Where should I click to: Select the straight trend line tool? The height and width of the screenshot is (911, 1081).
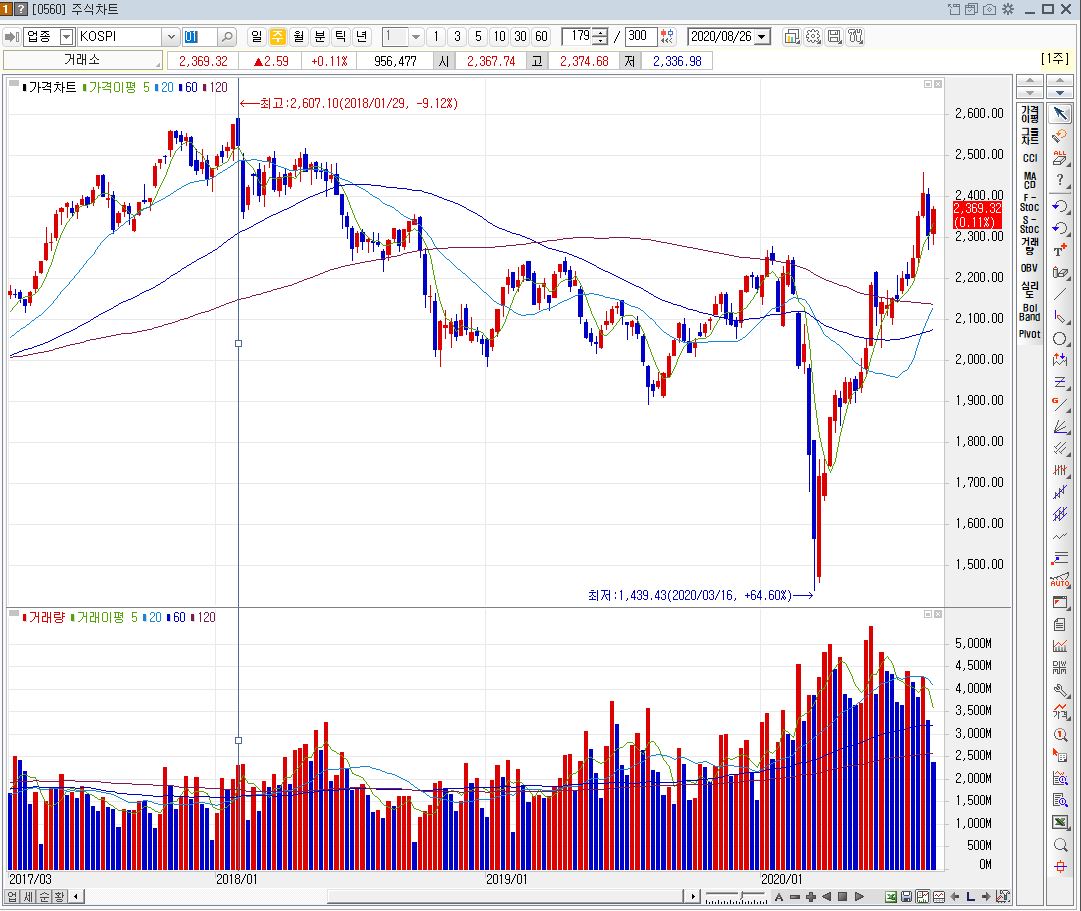[x=1060, y=294]
